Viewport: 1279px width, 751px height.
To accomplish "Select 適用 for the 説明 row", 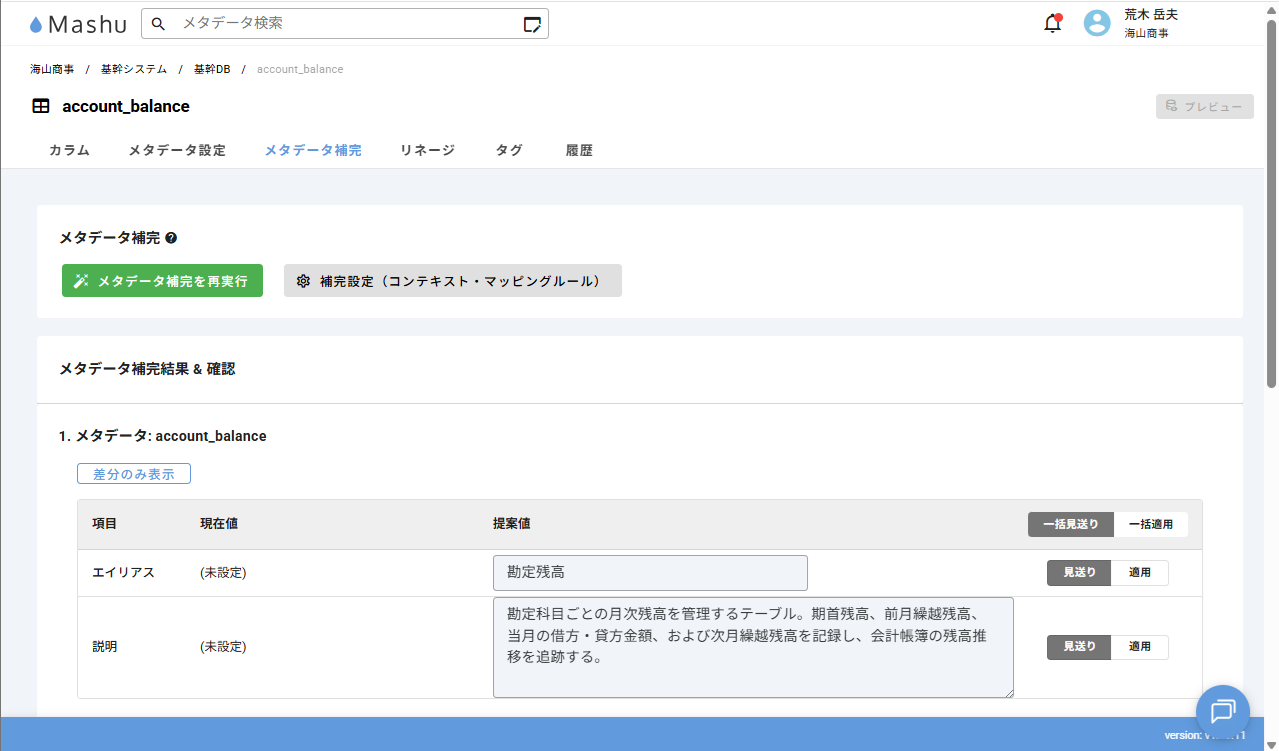I will tap(1140, 647).
